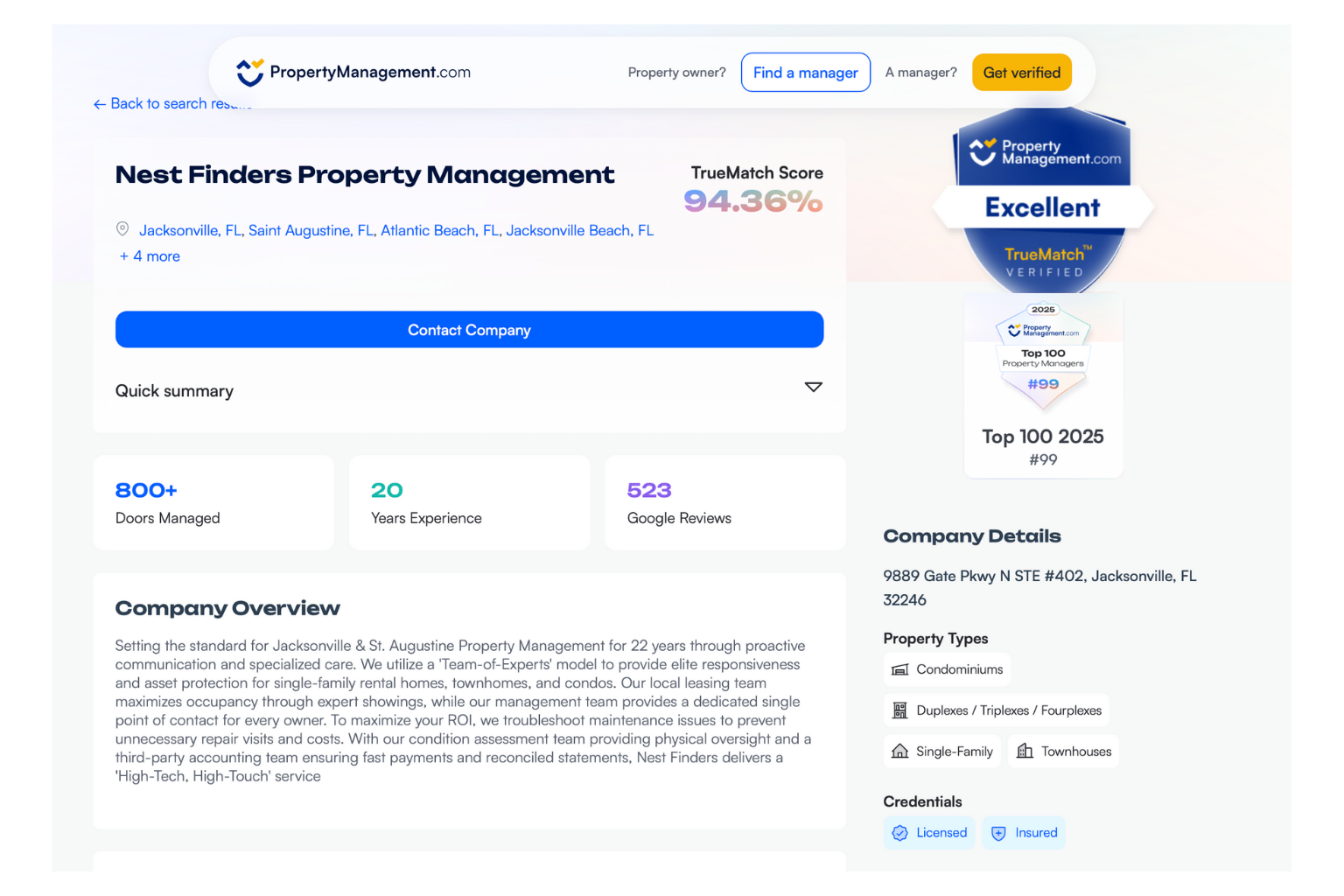The height and width of the screenshot is (896, 1344).
Task: Open the 'Jacksonville, FL' location link
Action: click(x=189, y=230)
